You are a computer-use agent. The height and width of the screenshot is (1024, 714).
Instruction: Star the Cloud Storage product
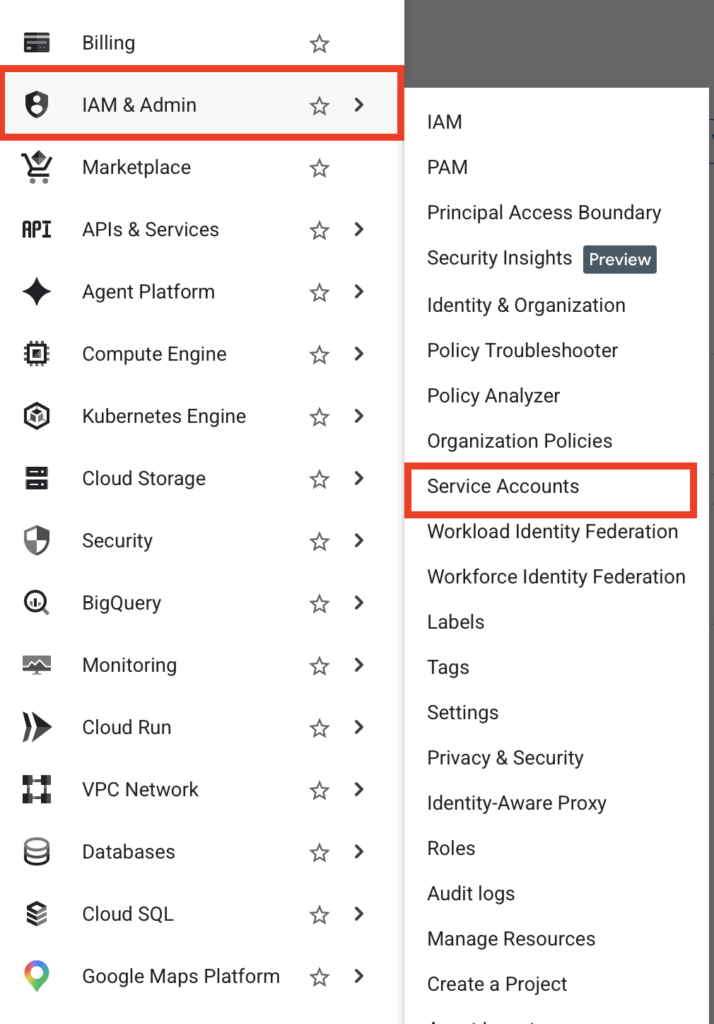pyautogui.click(x=319, y=479)
